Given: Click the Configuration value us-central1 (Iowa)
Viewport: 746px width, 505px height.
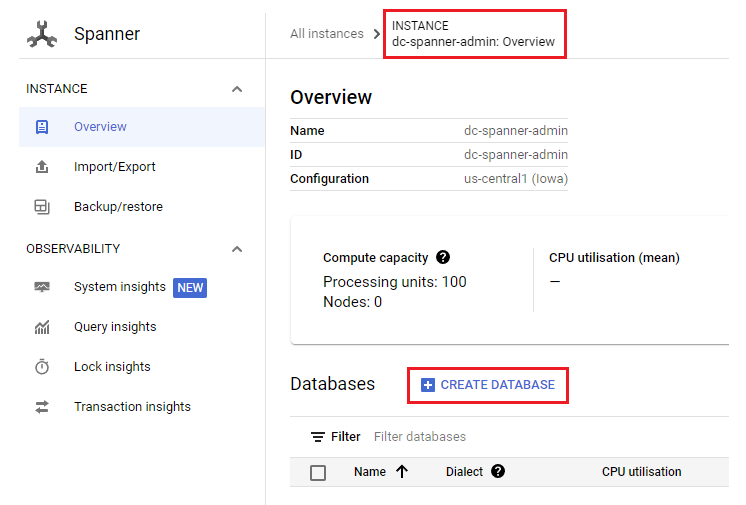Looking at the screenshot, I should (516, 179).
